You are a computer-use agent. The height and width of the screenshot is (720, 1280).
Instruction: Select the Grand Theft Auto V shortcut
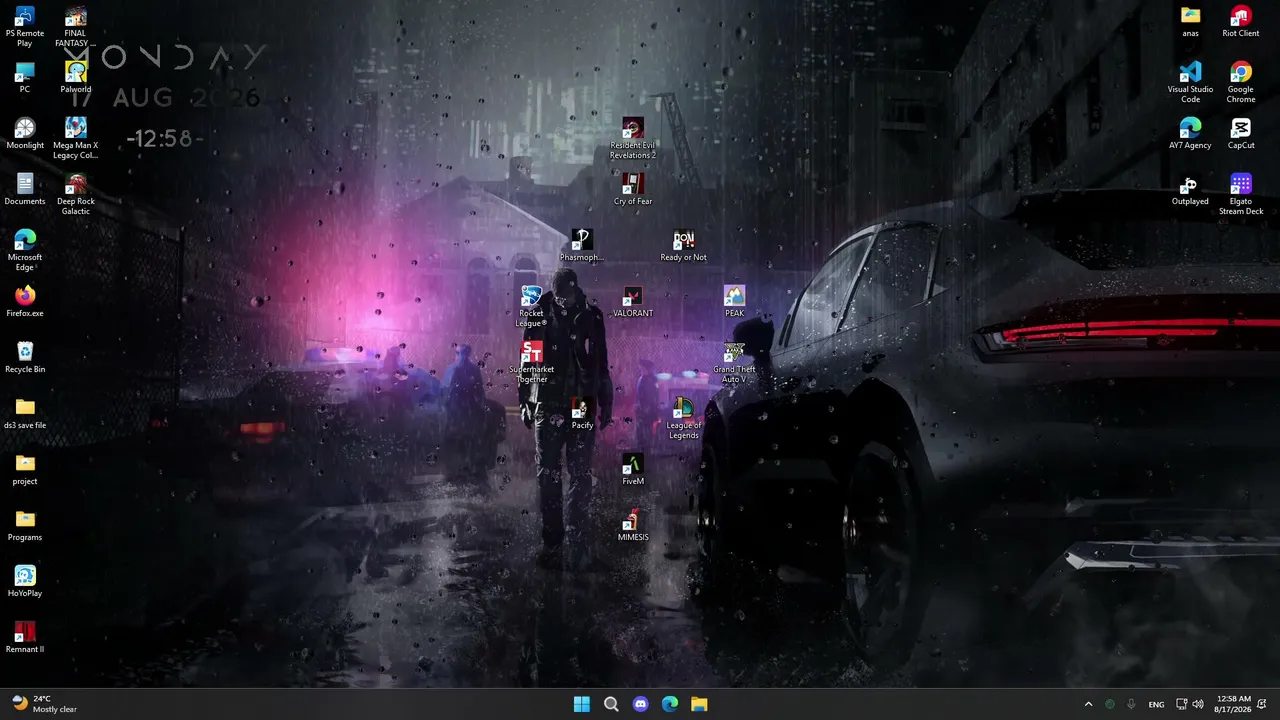tap(735, 363)
